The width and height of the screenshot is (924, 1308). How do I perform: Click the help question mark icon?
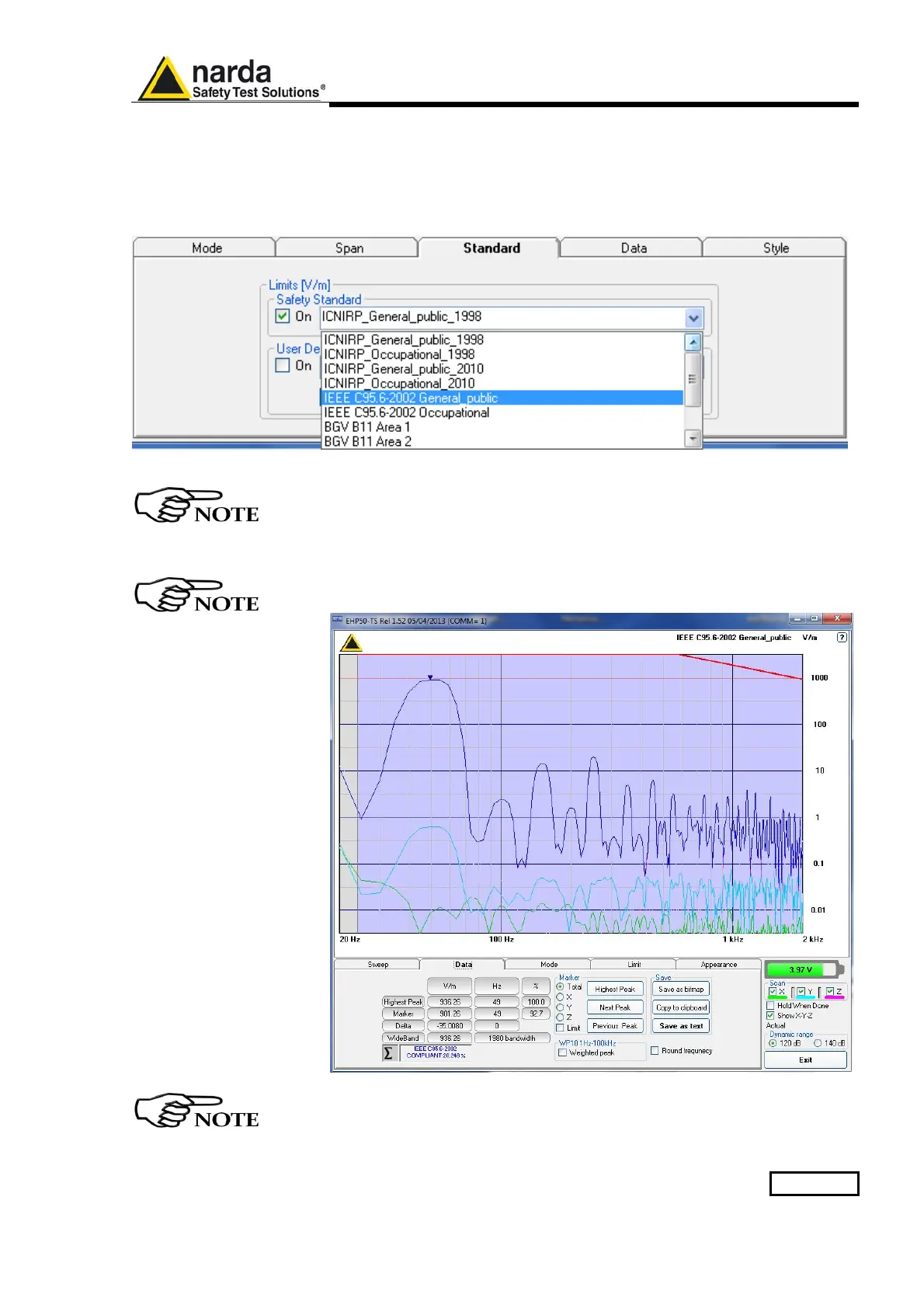click(x=842, y=637)
